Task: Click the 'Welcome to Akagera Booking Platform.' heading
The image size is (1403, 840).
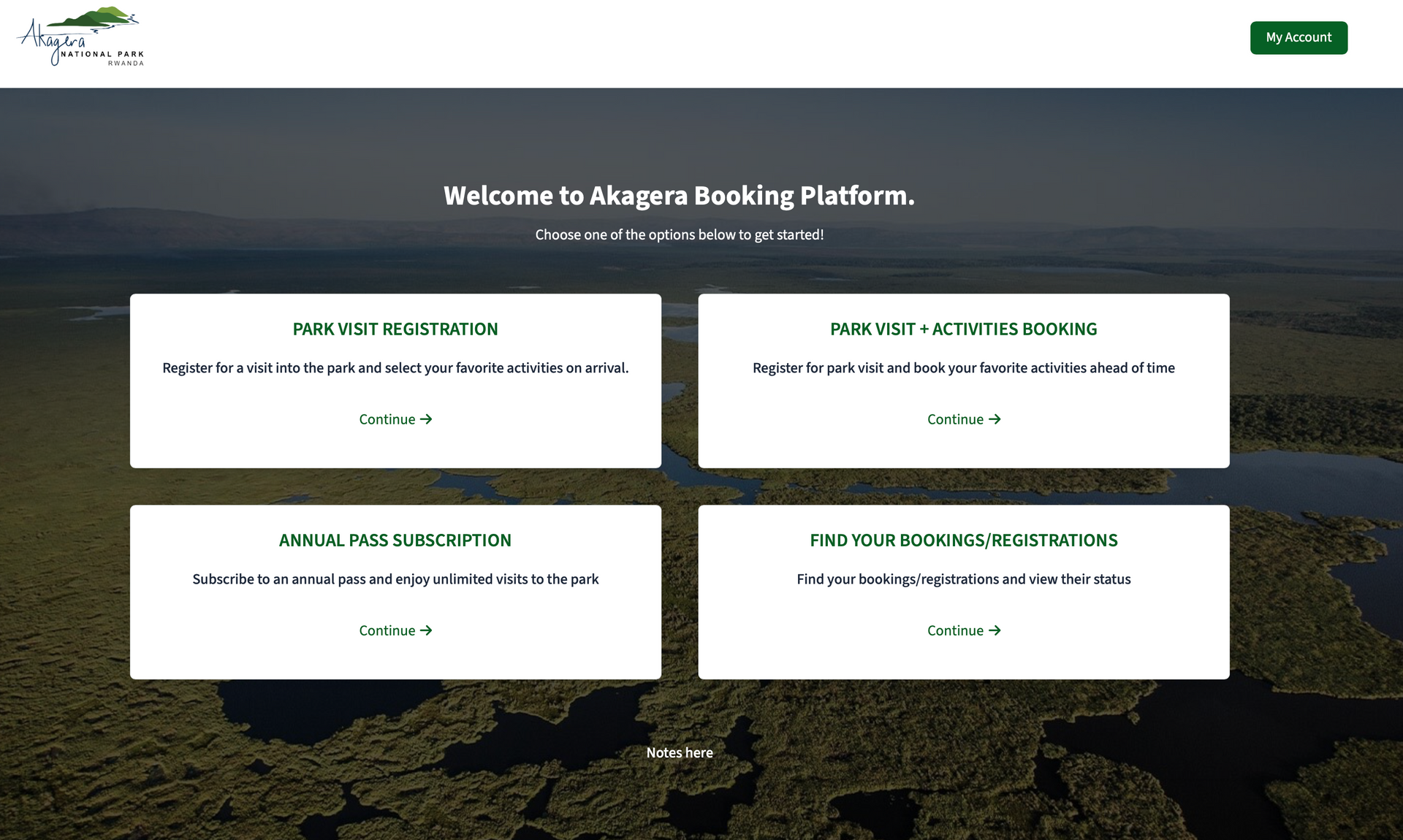Action: 680,196
